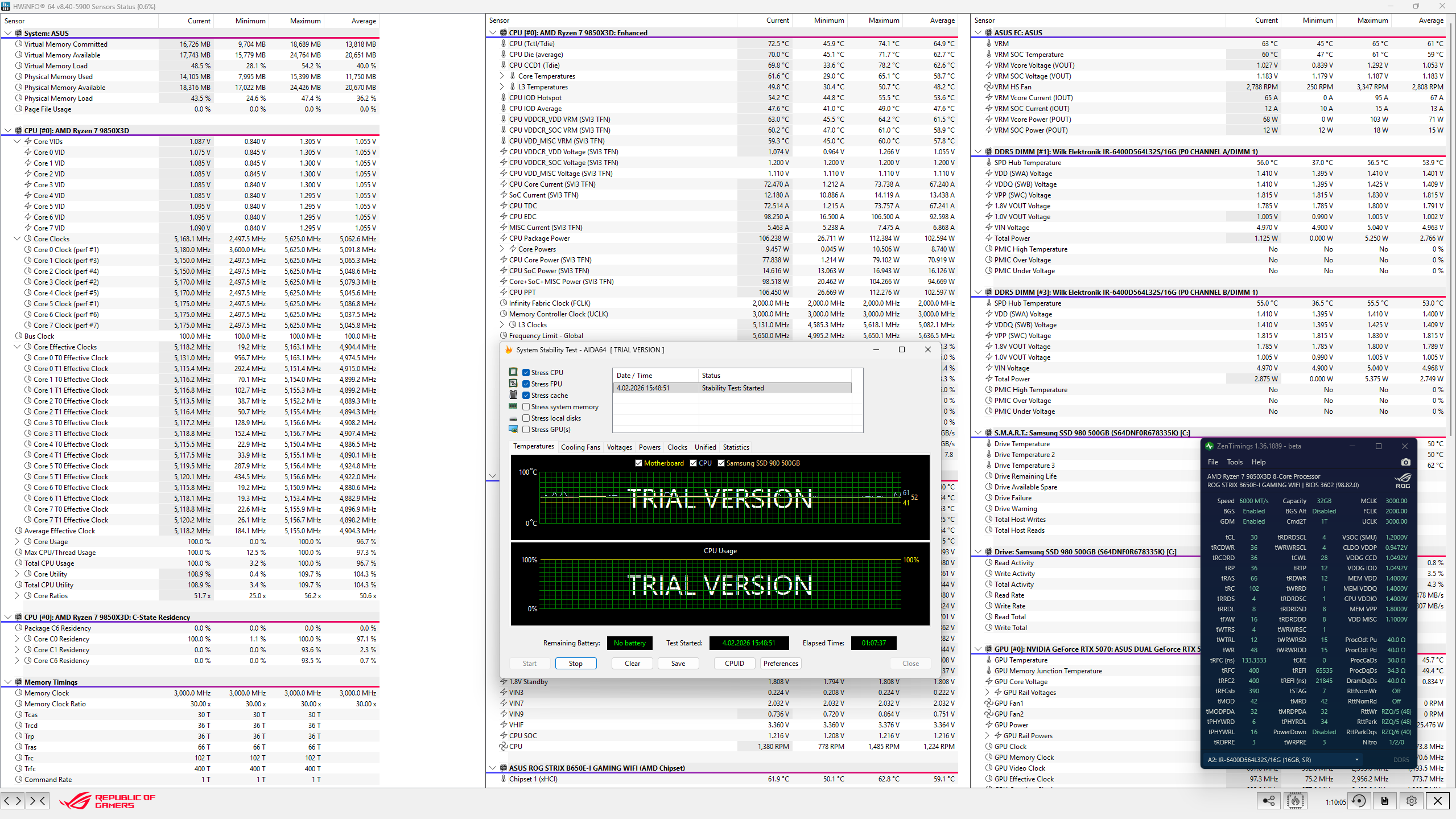Image resolution: width=1456 pixels, height=819 pixels.
Task: Open HWiNFO sensor settings gear icon
Action: 1412,801
